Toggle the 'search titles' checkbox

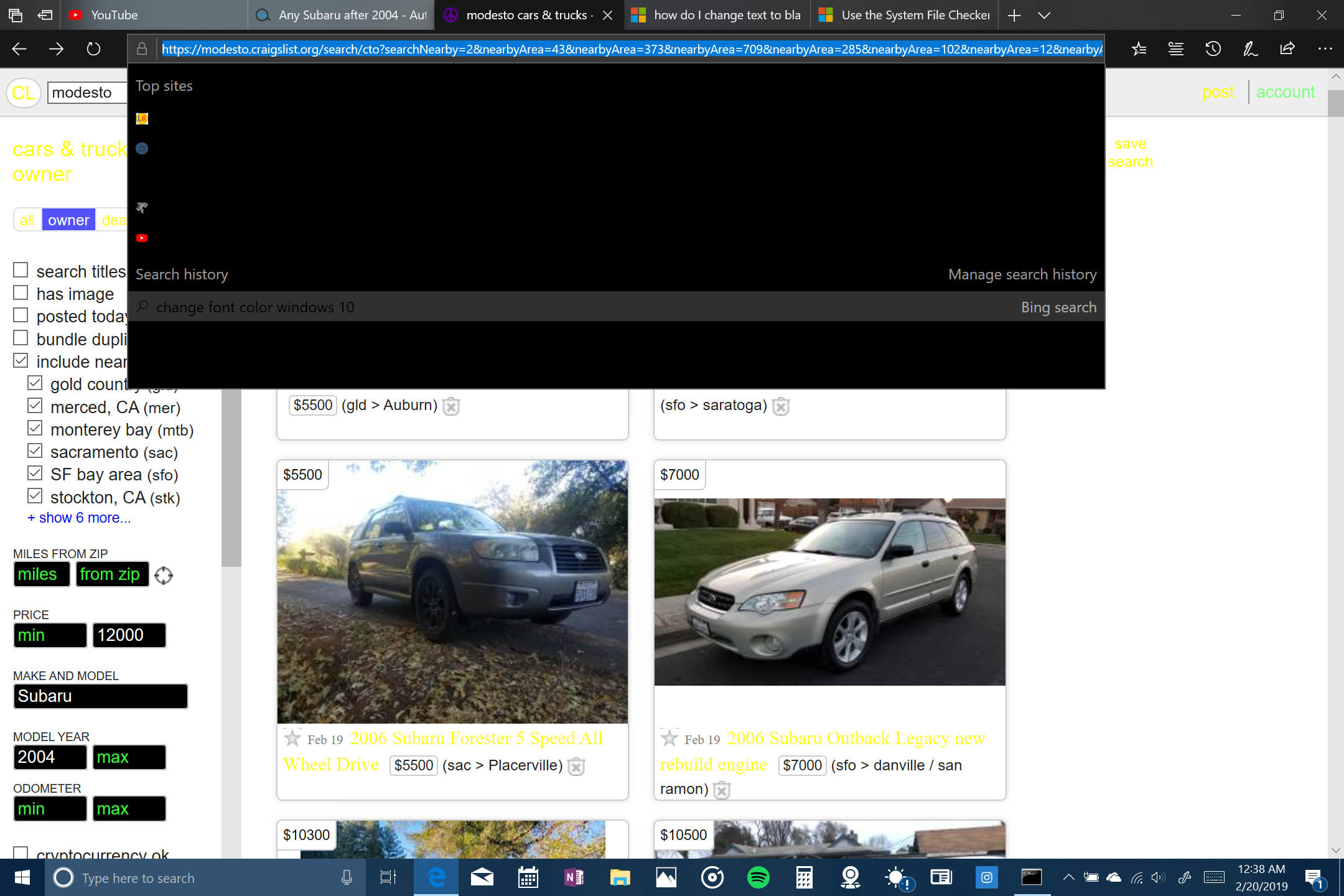[20, 270]
